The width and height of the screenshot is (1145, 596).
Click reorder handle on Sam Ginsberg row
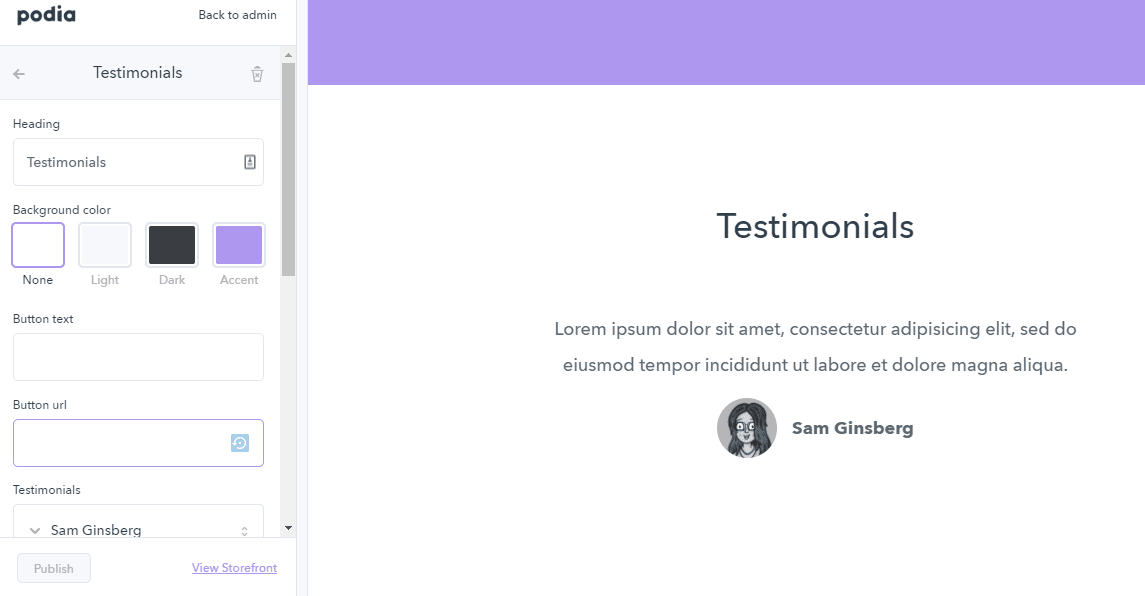[x=245, y=531]
